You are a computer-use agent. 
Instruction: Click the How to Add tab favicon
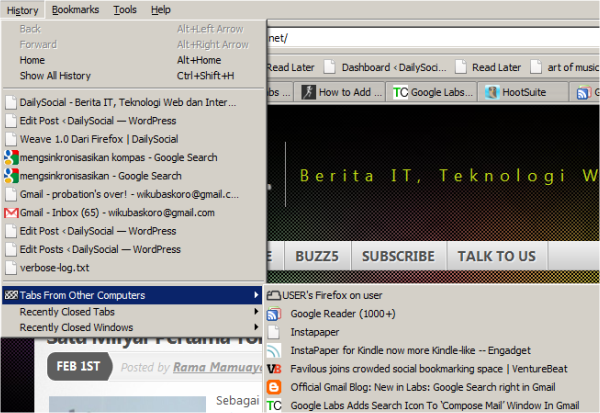(x=308, y=92)
